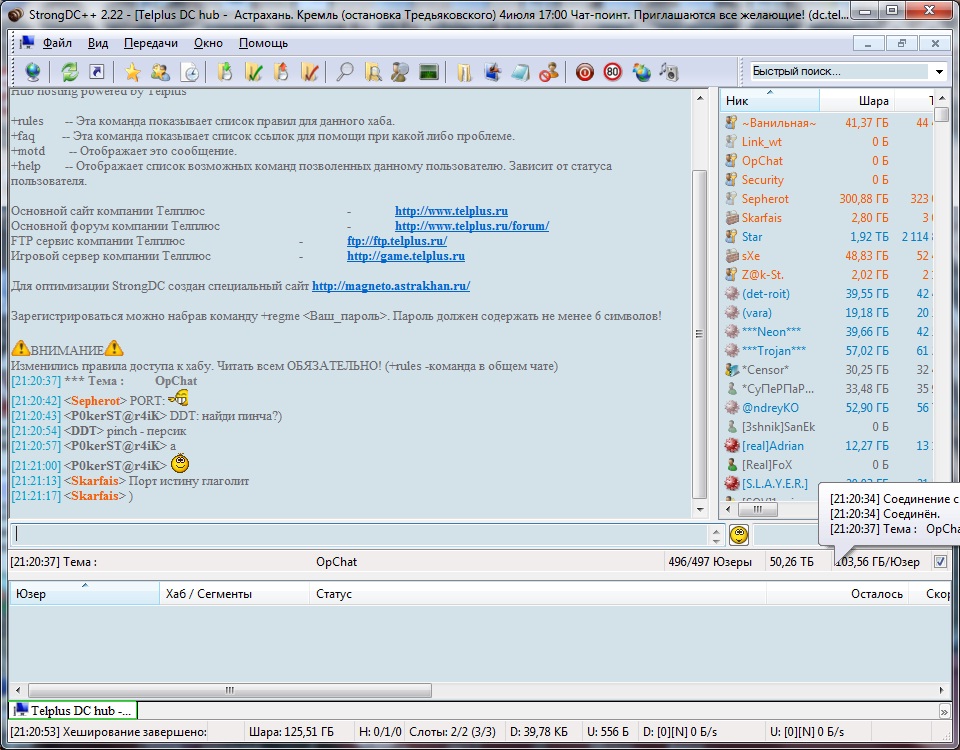The image size is (960, 750).
Task: Toggle the sound speaker toolbar icon
Action: click(x=669, y=72)
